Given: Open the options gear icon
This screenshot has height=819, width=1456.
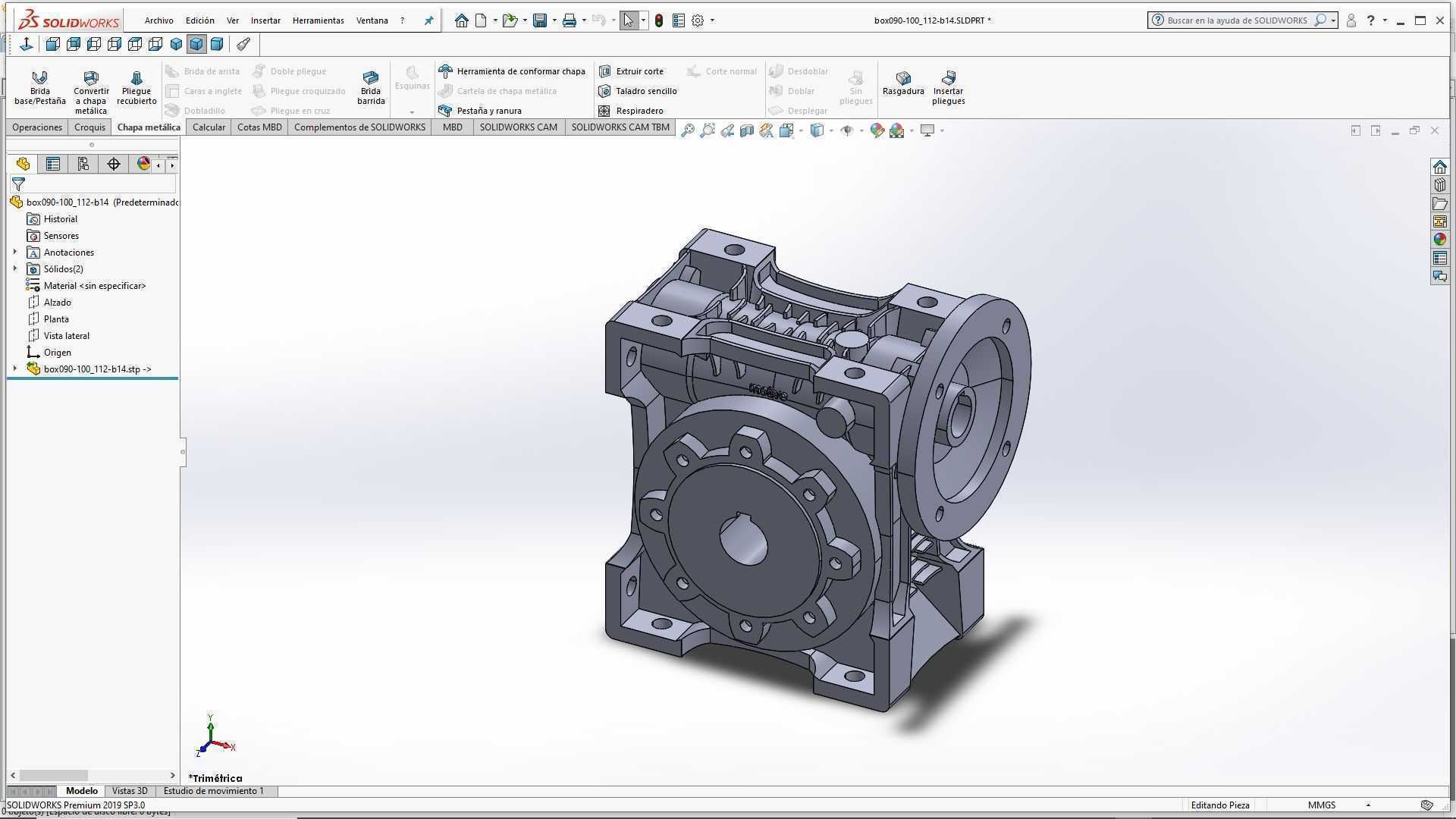Looking at the screenshot, I should 698,20.
